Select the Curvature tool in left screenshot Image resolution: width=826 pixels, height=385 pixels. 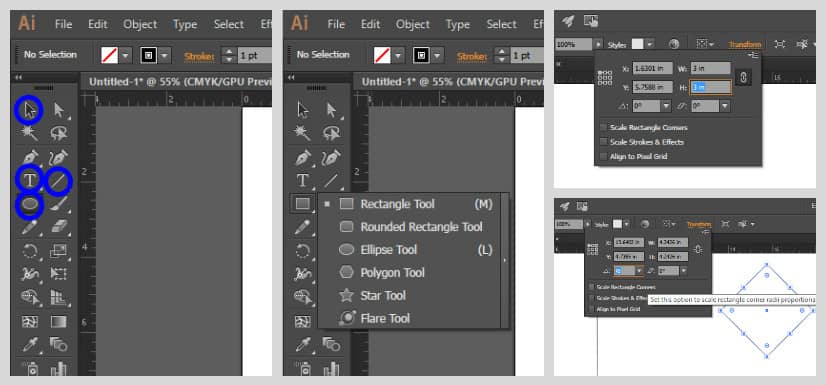tap(59, 157)
